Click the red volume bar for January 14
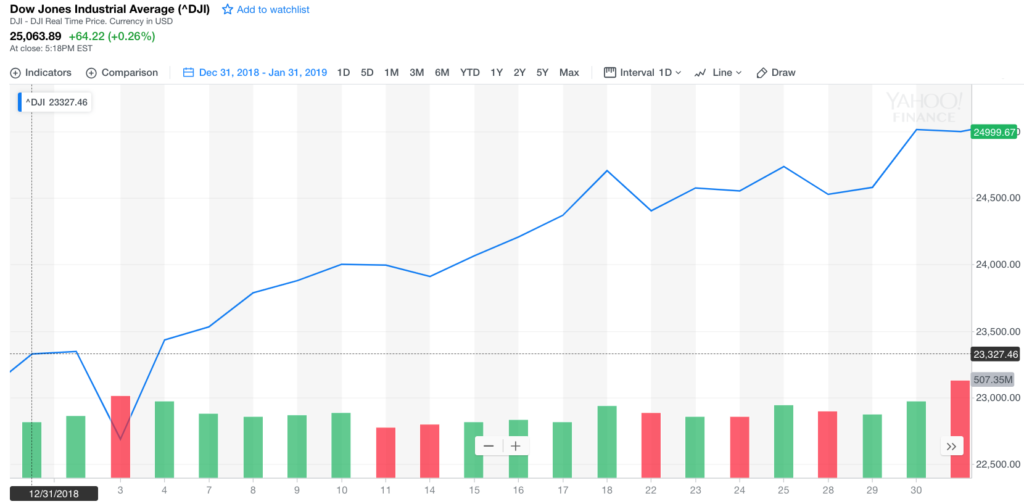This screenshot has height=504, width=1024. [430, 451]
